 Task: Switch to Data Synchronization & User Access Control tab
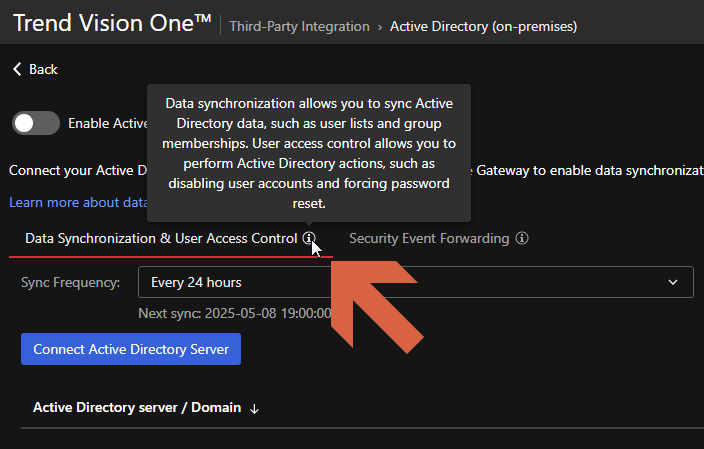tap(160, 239)
